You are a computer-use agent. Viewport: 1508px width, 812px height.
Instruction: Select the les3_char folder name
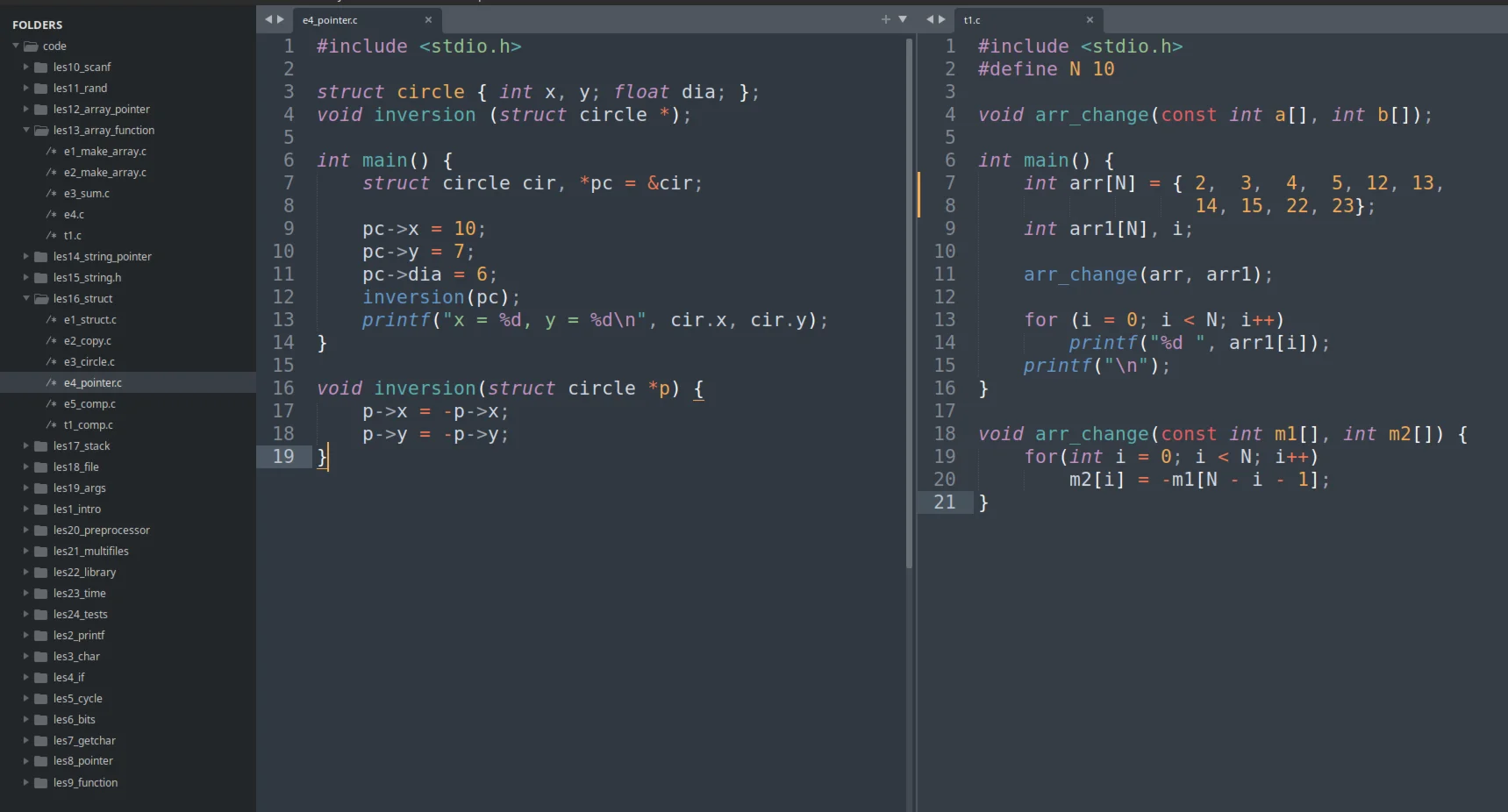coord(76,657)
